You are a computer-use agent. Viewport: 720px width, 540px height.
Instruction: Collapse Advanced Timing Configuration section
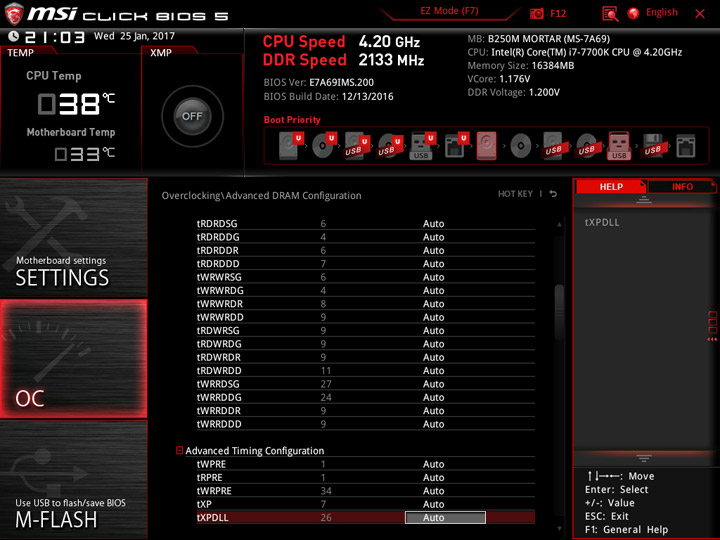click(180, 450)
